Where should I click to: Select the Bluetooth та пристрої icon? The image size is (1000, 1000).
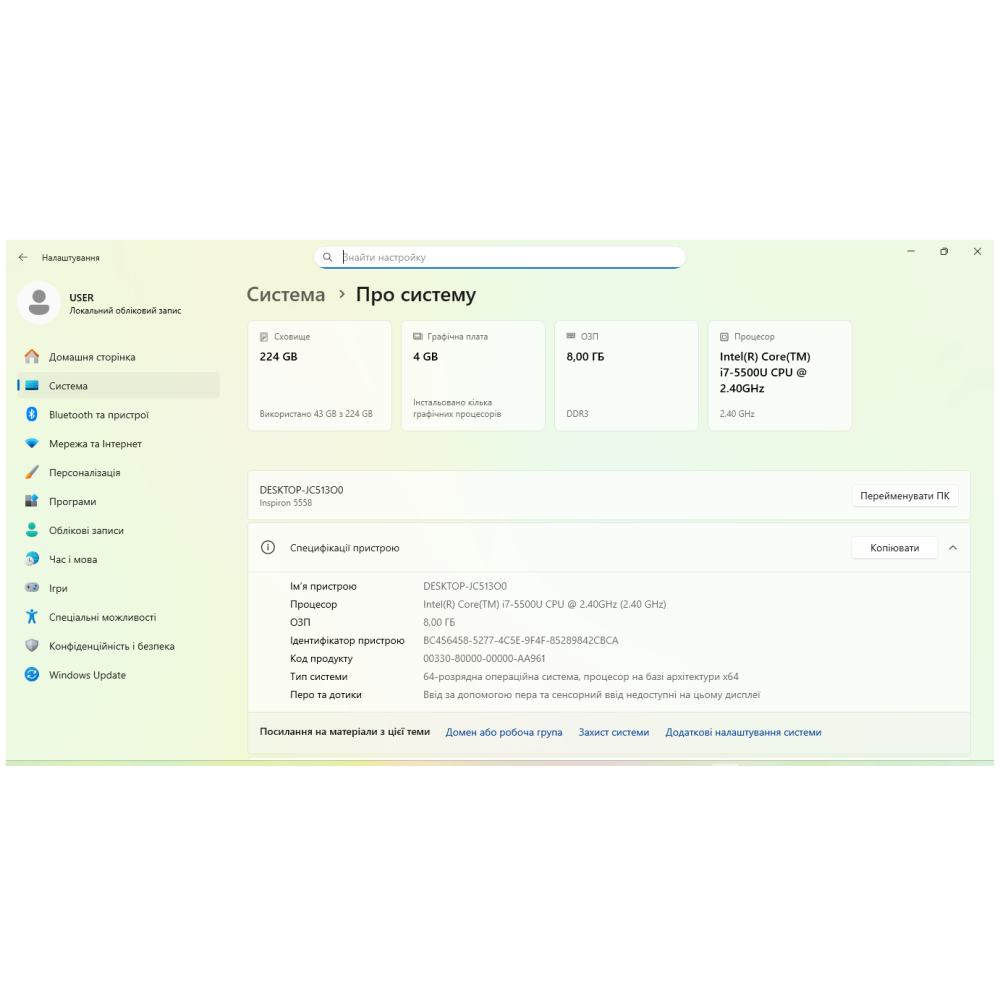click(x=32, y=415)
